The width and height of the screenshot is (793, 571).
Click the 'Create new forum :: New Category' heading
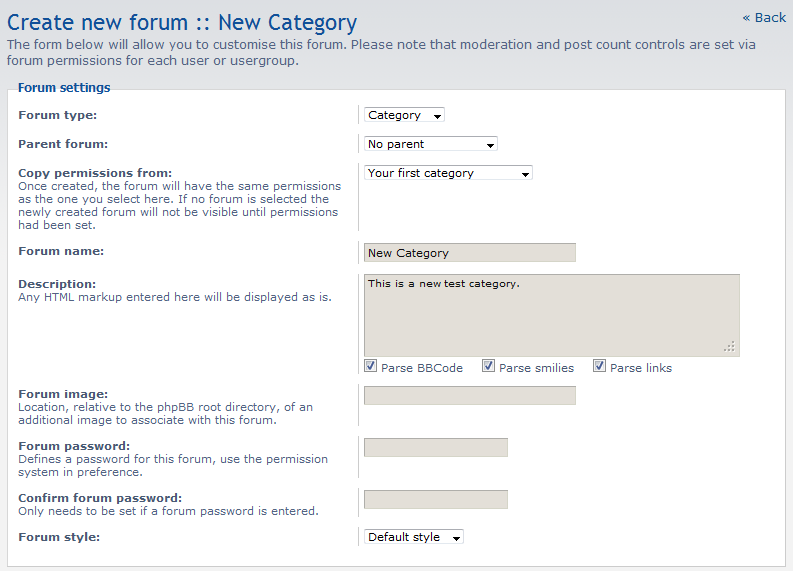tap(182, 23)
